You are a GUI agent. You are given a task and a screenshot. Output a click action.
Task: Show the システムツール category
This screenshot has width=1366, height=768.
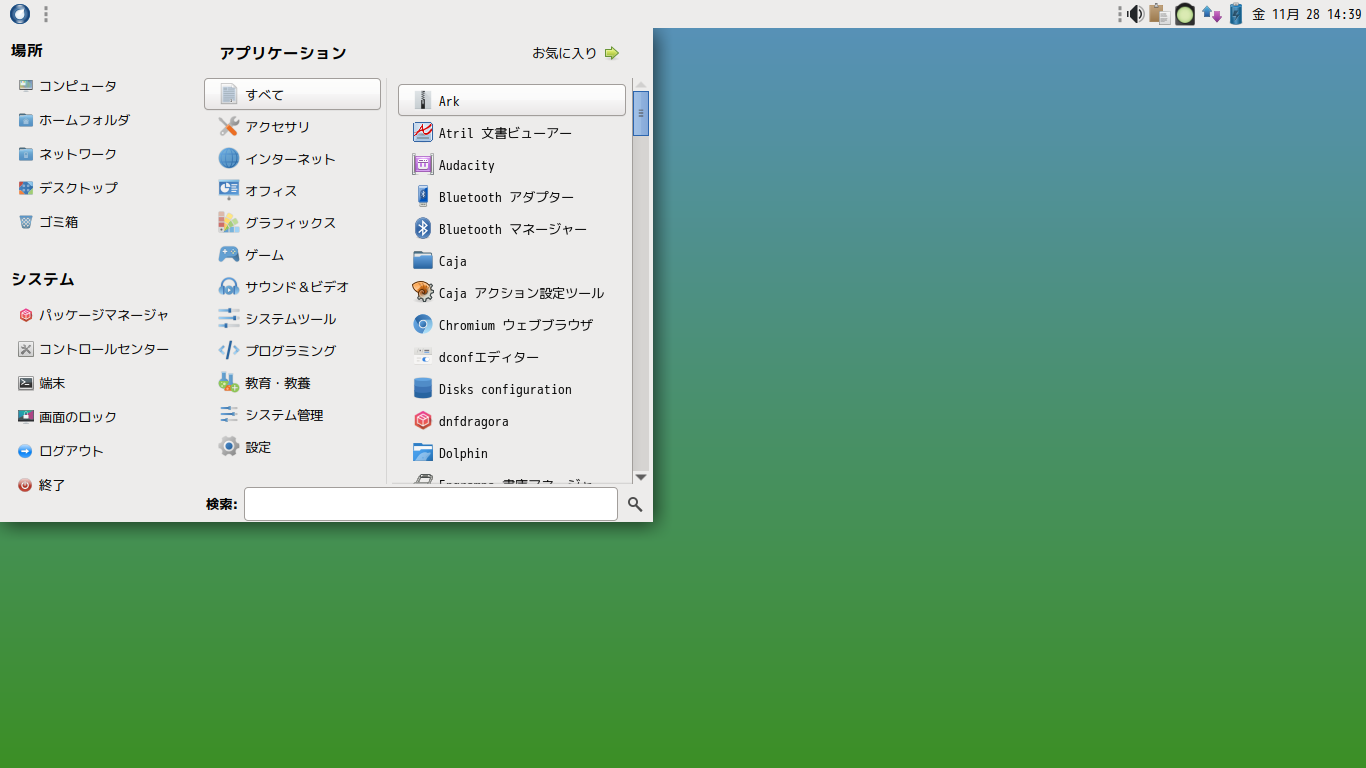pyautogui.click(x=292, y=319)
